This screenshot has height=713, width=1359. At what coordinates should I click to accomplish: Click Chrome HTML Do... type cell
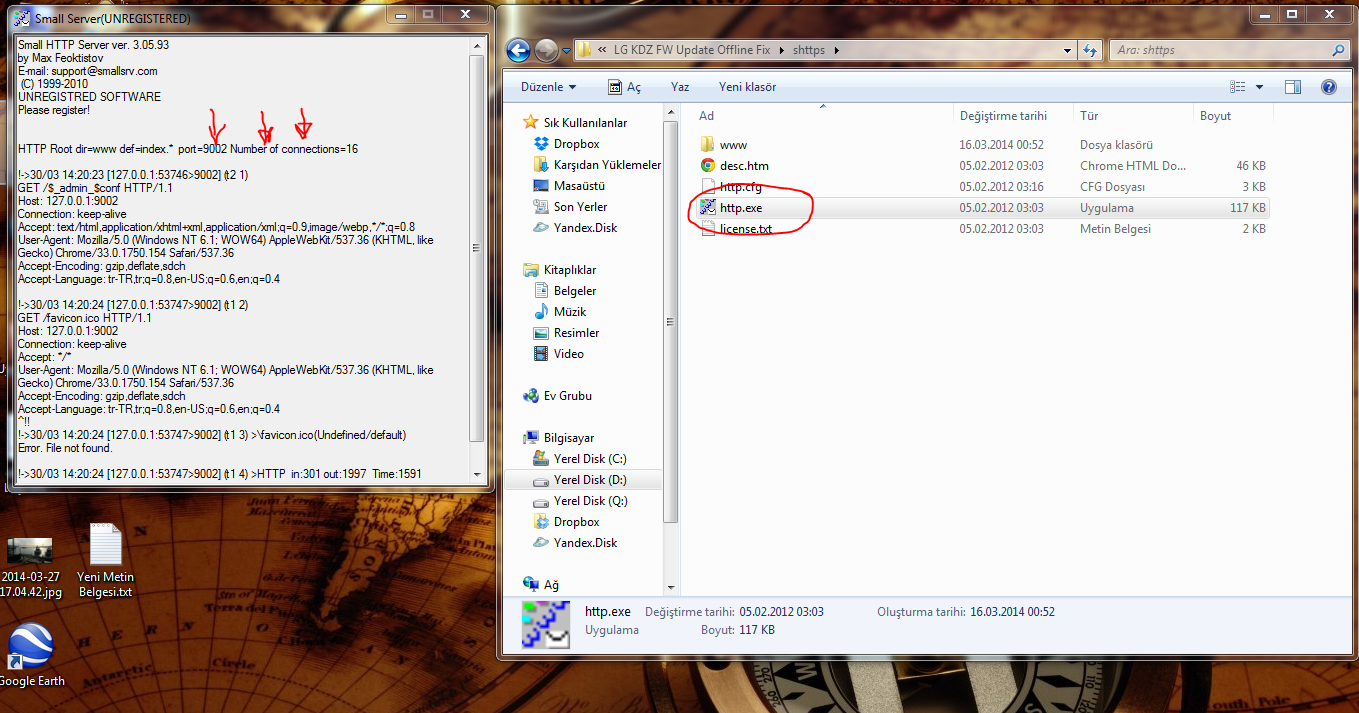tap(1133, 166)
